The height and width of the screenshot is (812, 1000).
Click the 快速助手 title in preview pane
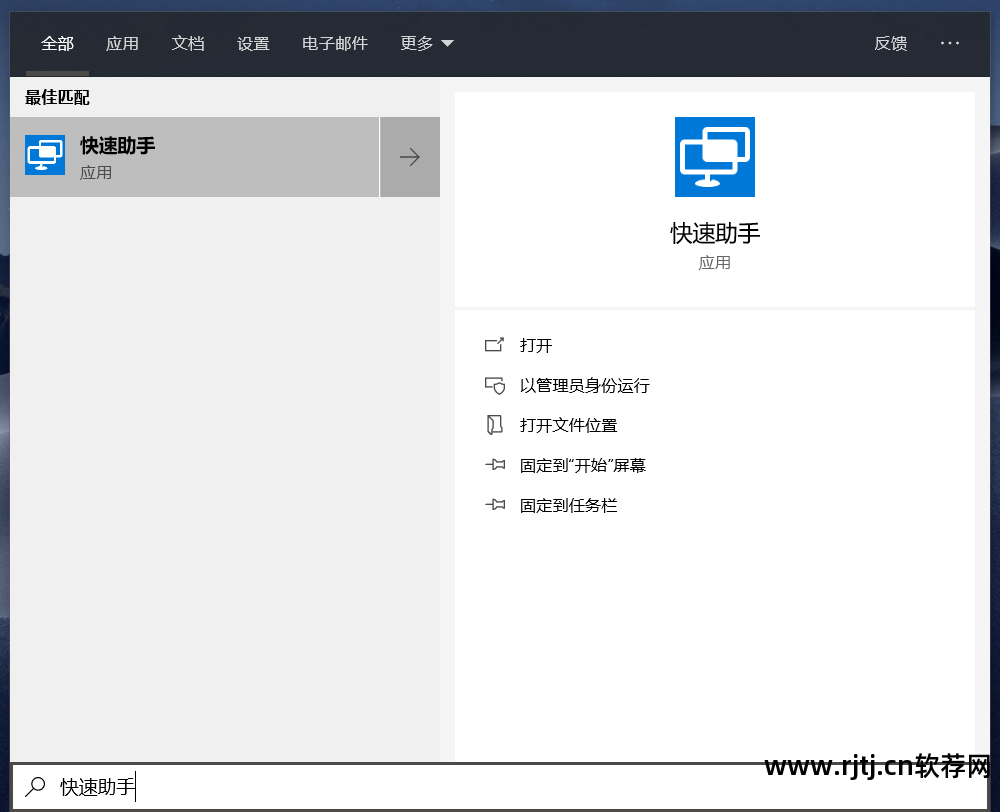(x=715, y=233)
